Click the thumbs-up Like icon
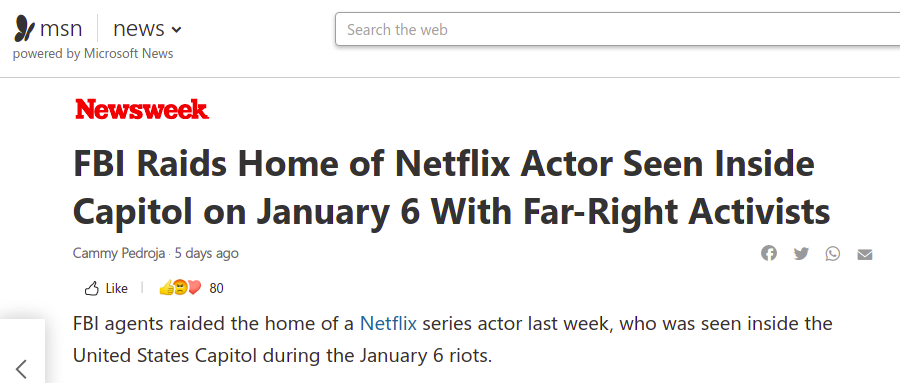 pyautogui.click(x=91, y=288)
